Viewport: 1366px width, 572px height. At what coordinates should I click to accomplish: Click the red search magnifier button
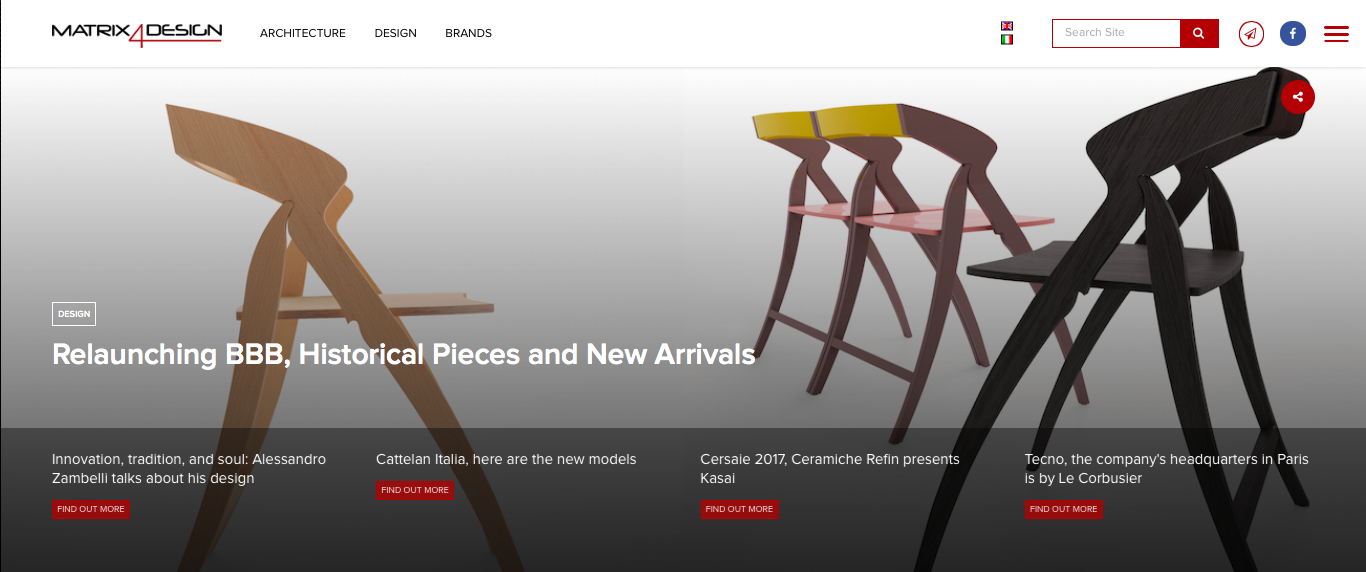(x=1199, y=33)
